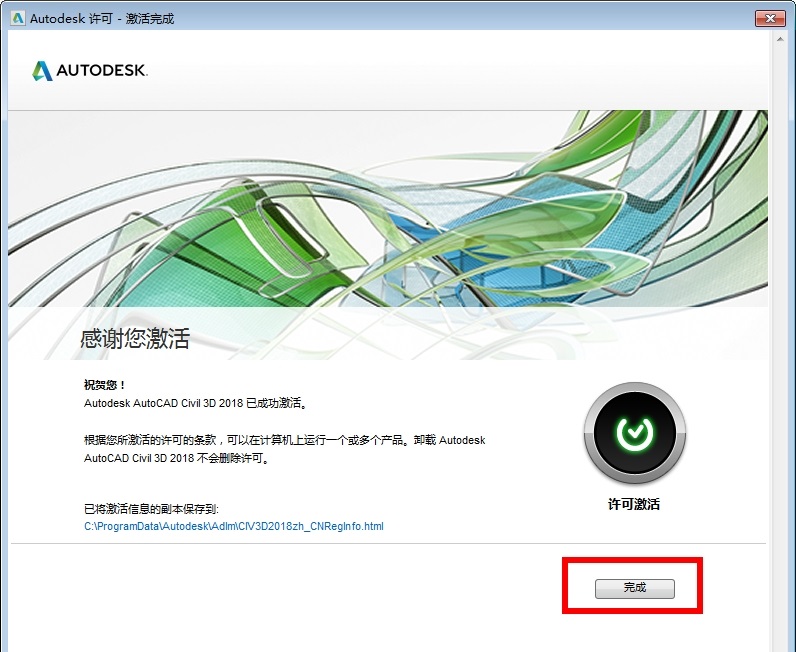Click the 已将激活信息的副本保存到 text
Viewport: 796px width, 652px height.
pos(151,509)
